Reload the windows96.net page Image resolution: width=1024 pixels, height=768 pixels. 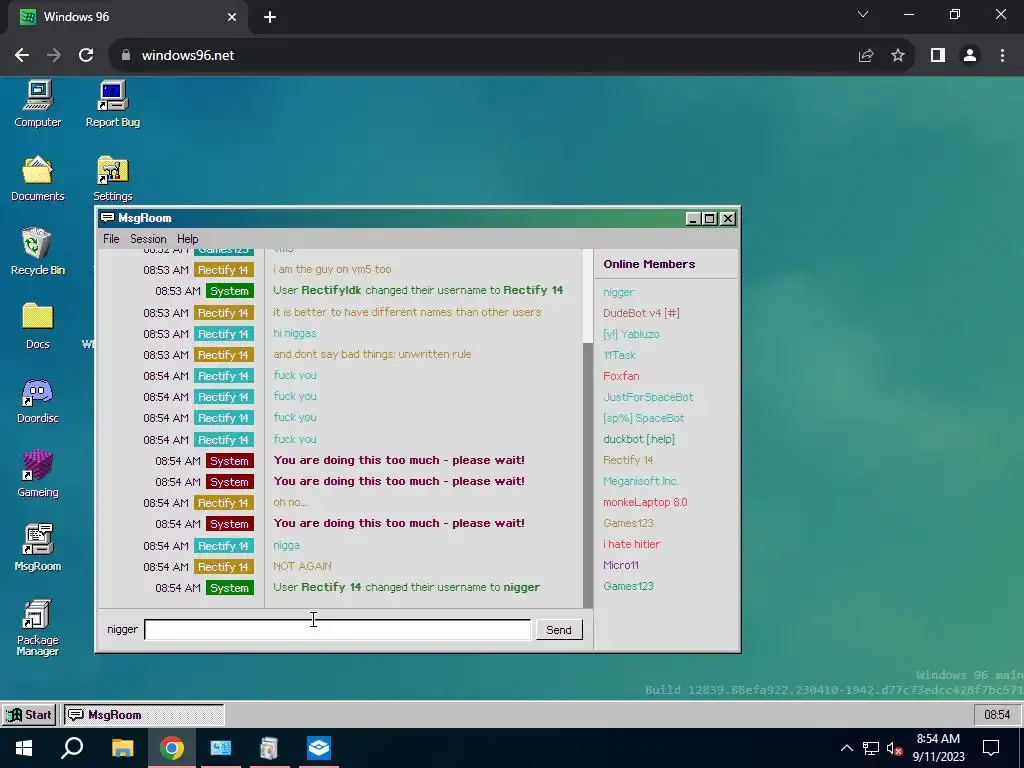pyautogui.click(x=86, y=56)
